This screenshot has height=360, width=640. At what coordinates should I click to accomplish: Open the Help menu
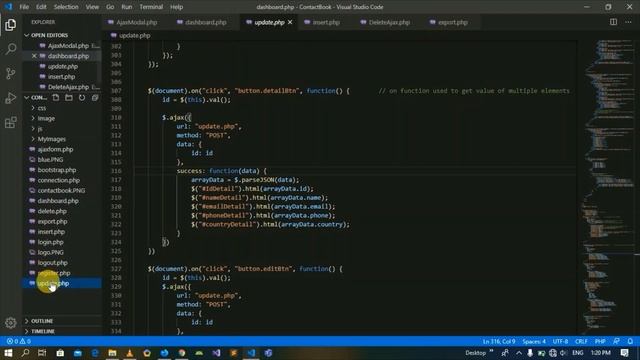(x=176, y=7)
